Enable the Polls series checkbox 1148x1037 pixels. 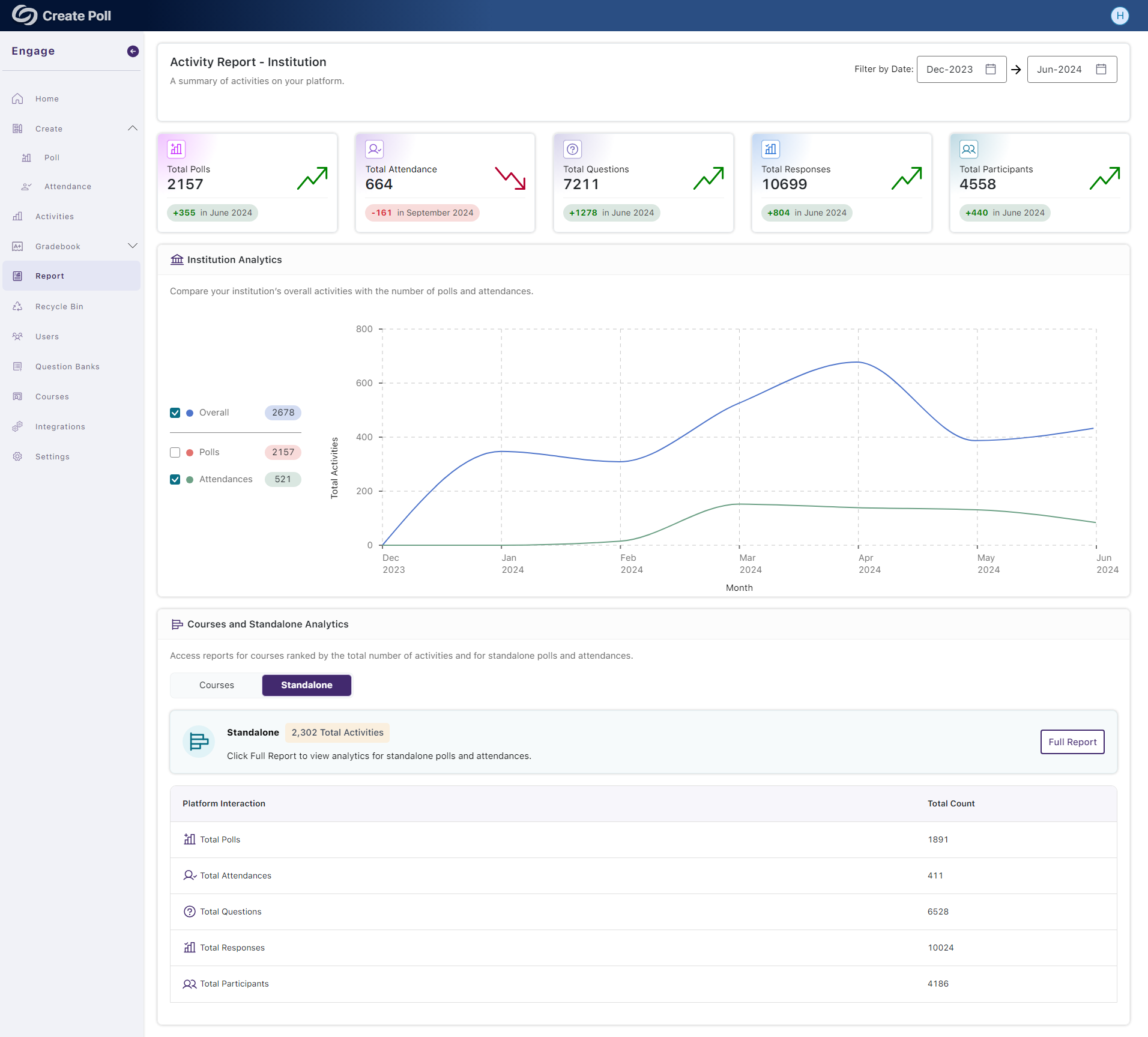(175, 453)
